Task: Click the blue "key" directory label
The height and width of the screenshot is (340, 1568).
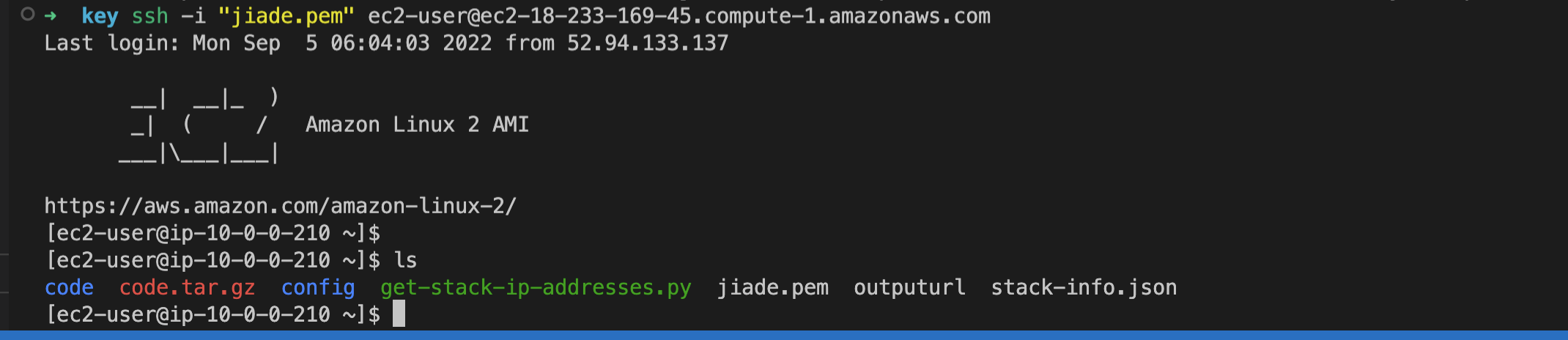Action: (x=100, y=16)
